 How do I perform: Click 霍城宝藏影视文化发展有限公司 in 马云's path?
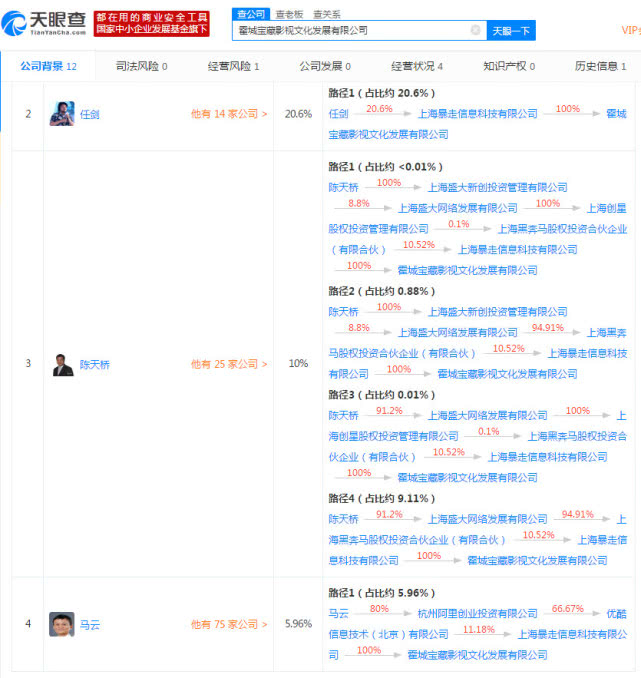pos(478,655)
